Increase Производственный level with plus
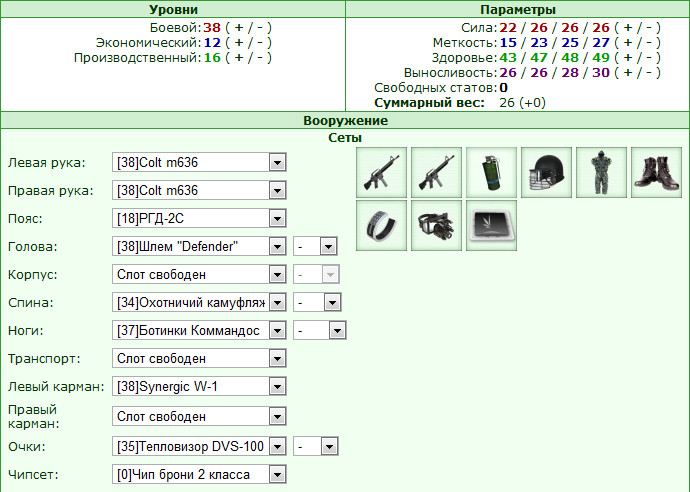The height and width of the screenshot is (492, 690). click(239, 58)
